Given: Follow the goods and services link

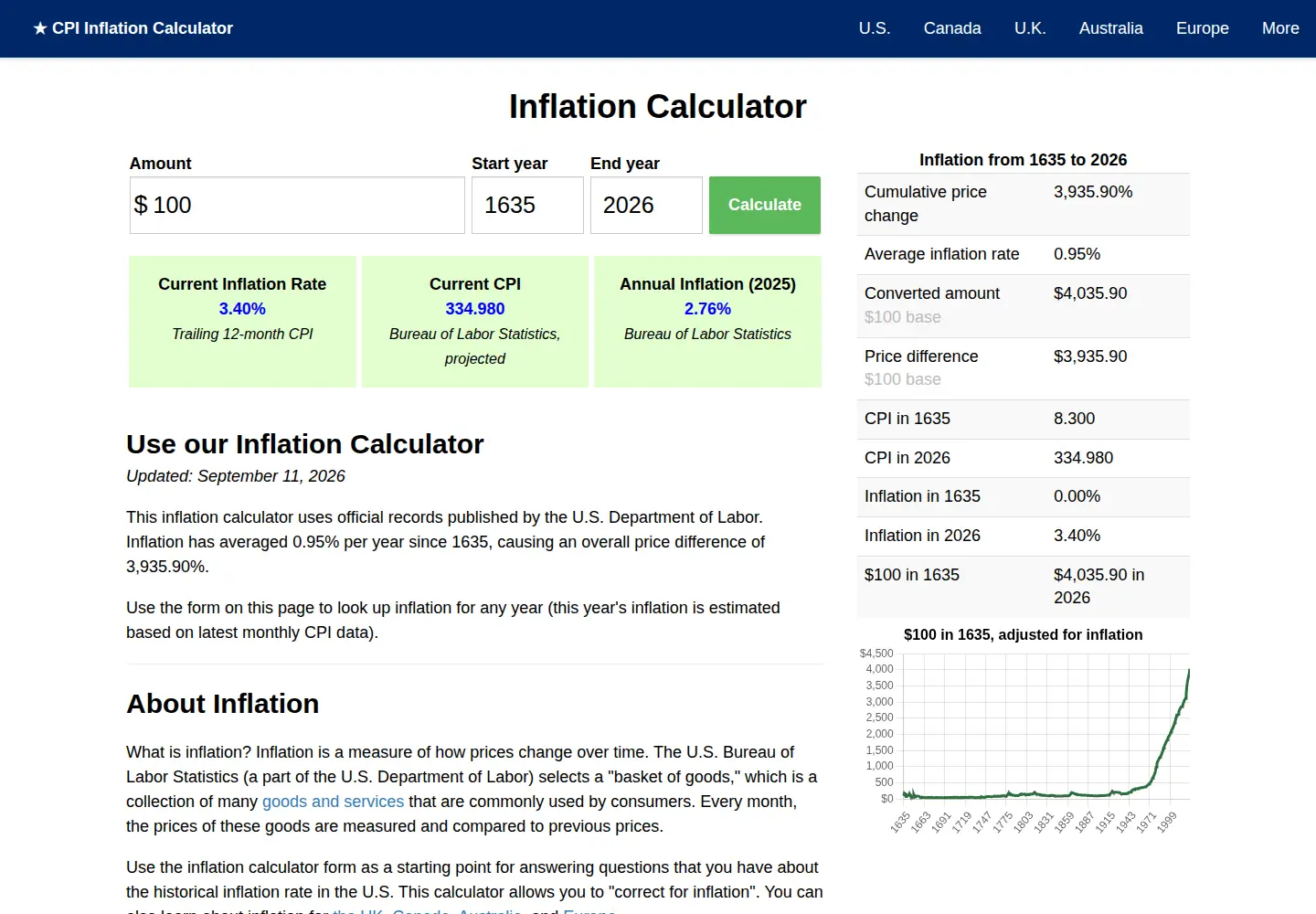Looking at the screenshot, I should click(x=333, y=802).
